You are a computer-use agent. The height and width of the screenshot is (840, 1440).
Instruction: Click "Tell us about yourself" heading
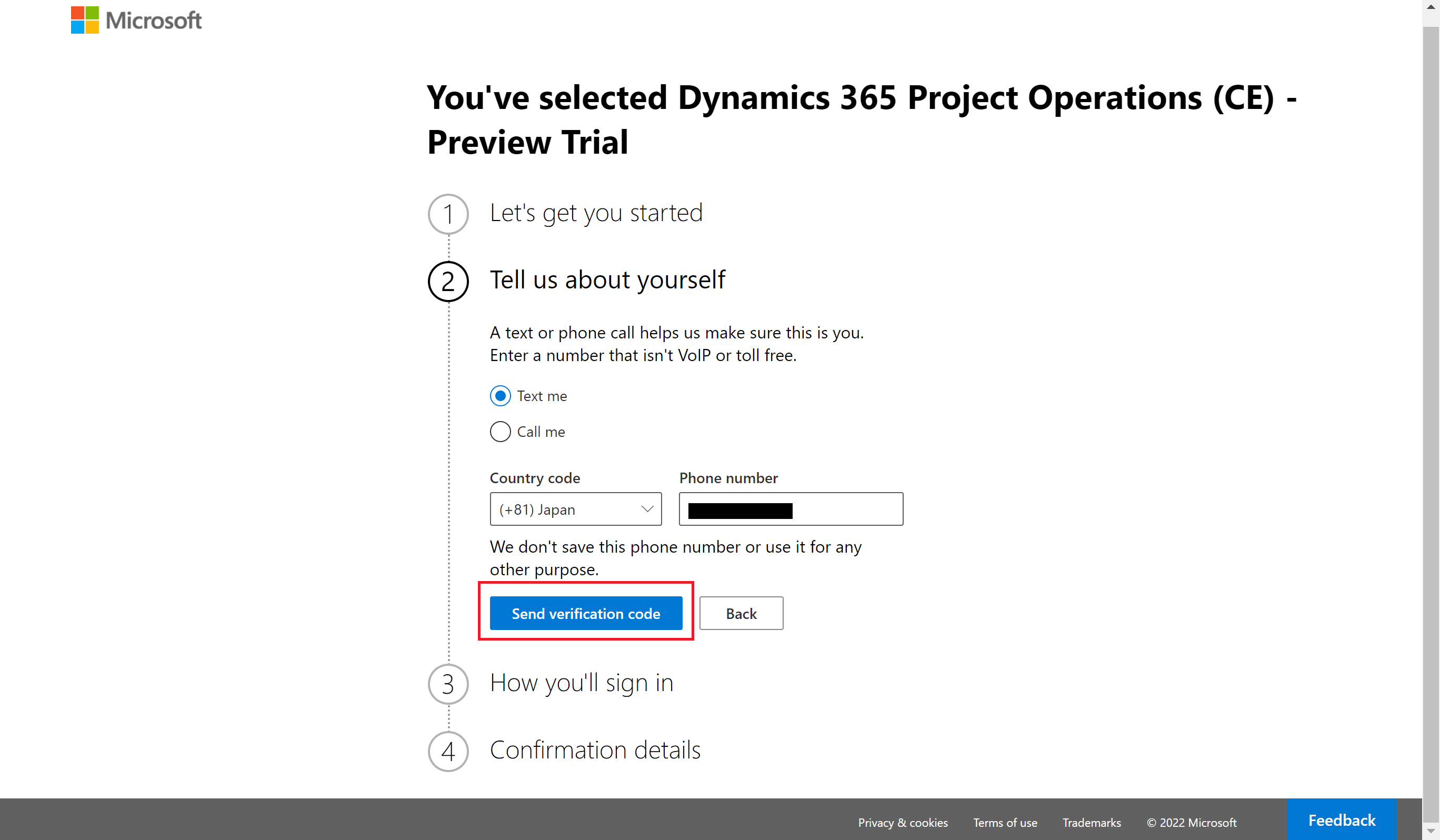pos(607,280)
